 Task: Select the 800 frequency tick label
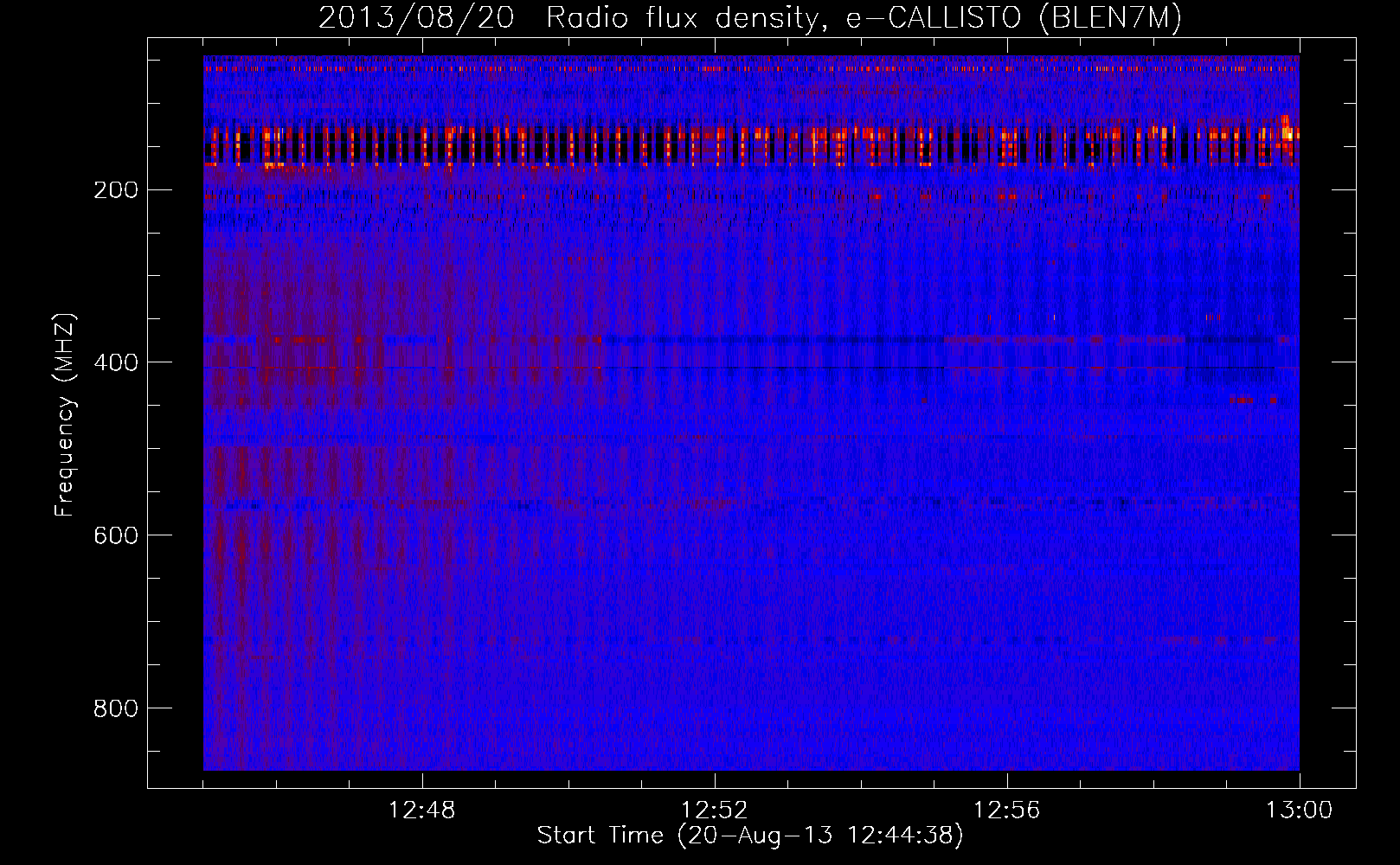tap(116, 708)
